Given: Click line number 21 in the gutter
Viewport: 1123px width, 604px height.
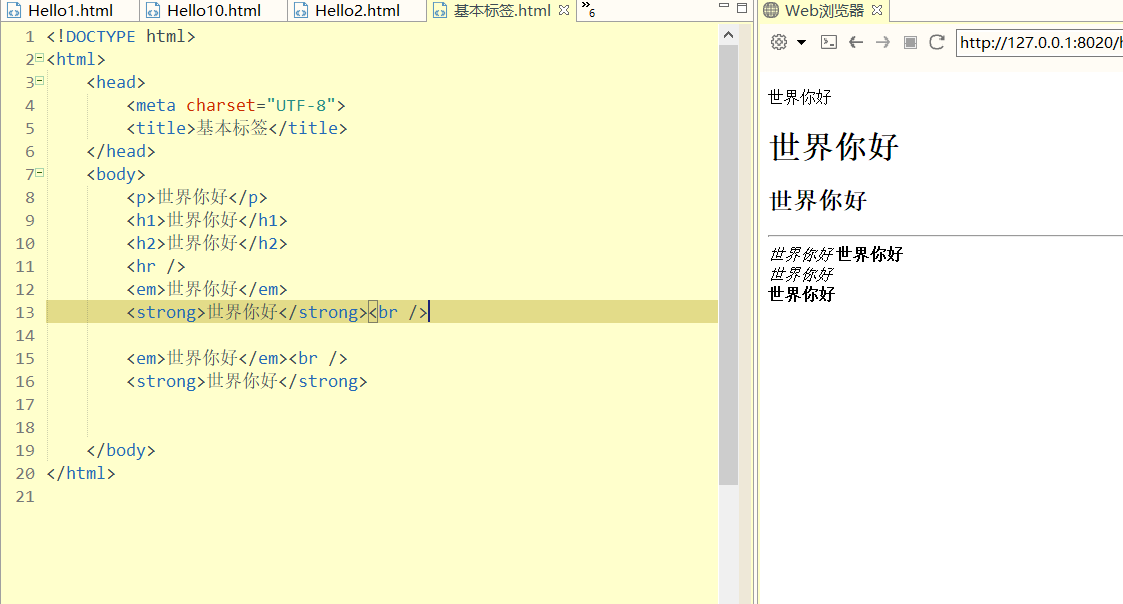Looking at the screenshot, I should 25,497.
